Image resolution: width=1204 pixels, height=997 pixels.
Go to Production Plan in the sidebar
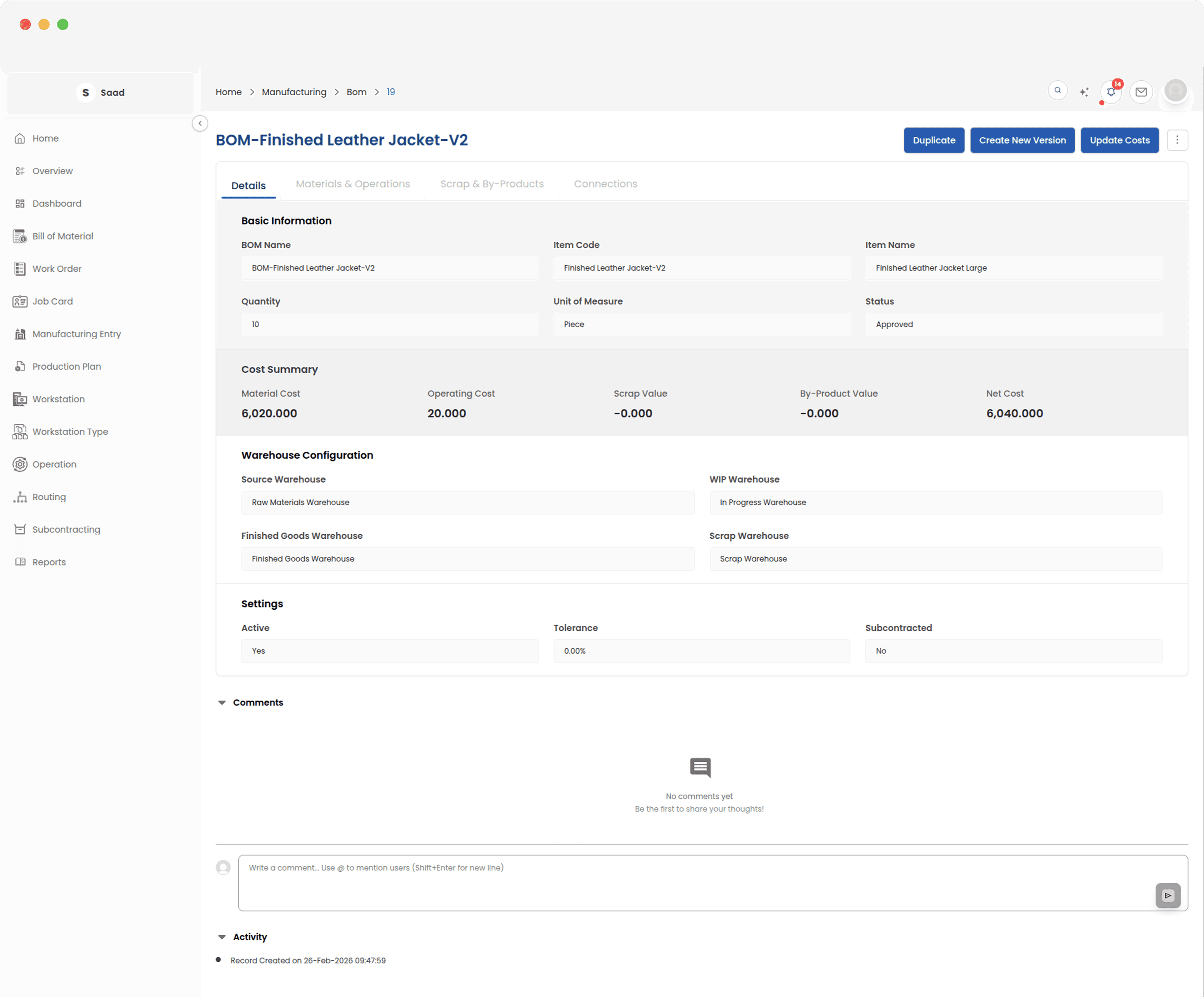(x=67, y=367)
